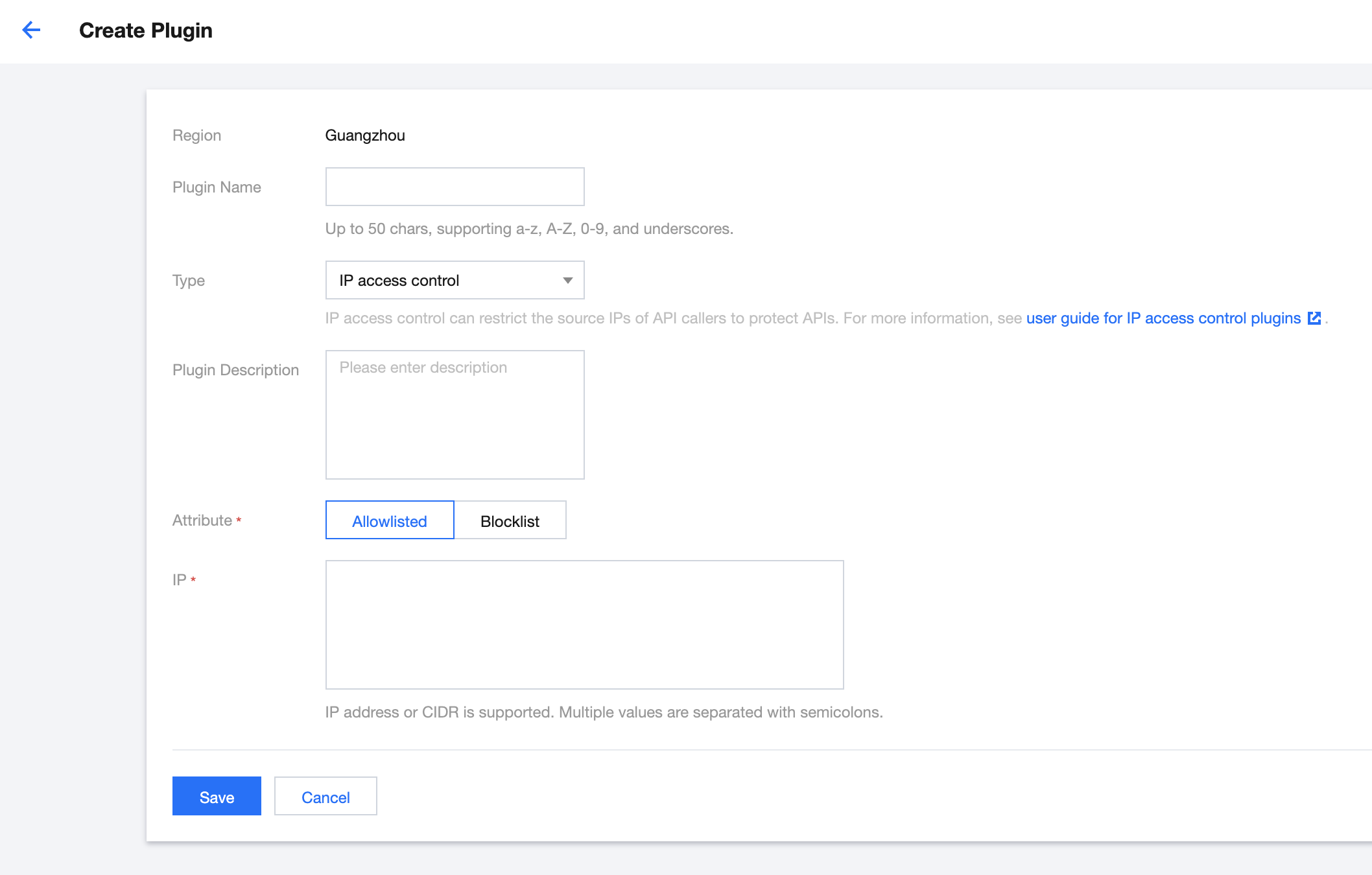Open user guide for IP access control plugins

pos(1163,318)
